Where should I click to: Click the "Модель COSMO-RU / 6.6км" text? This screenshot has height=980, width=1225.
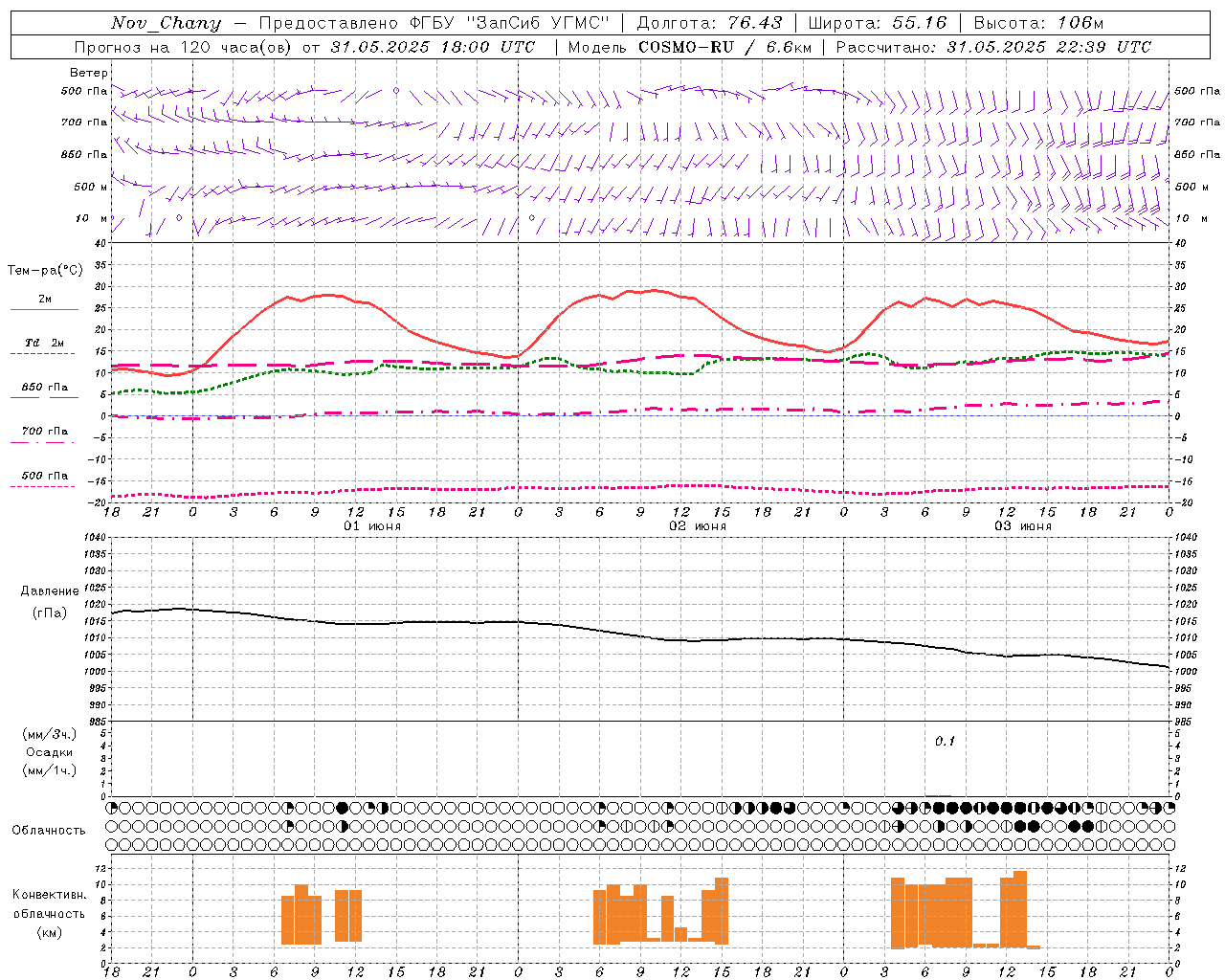click(689, 47)
